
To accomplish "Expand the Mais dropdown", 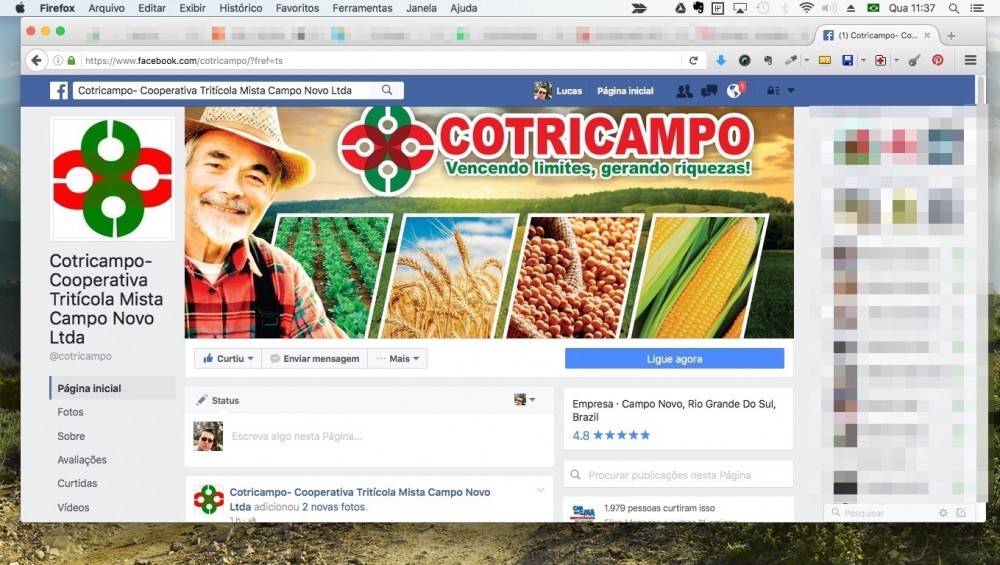I will [x=397, y=358].
